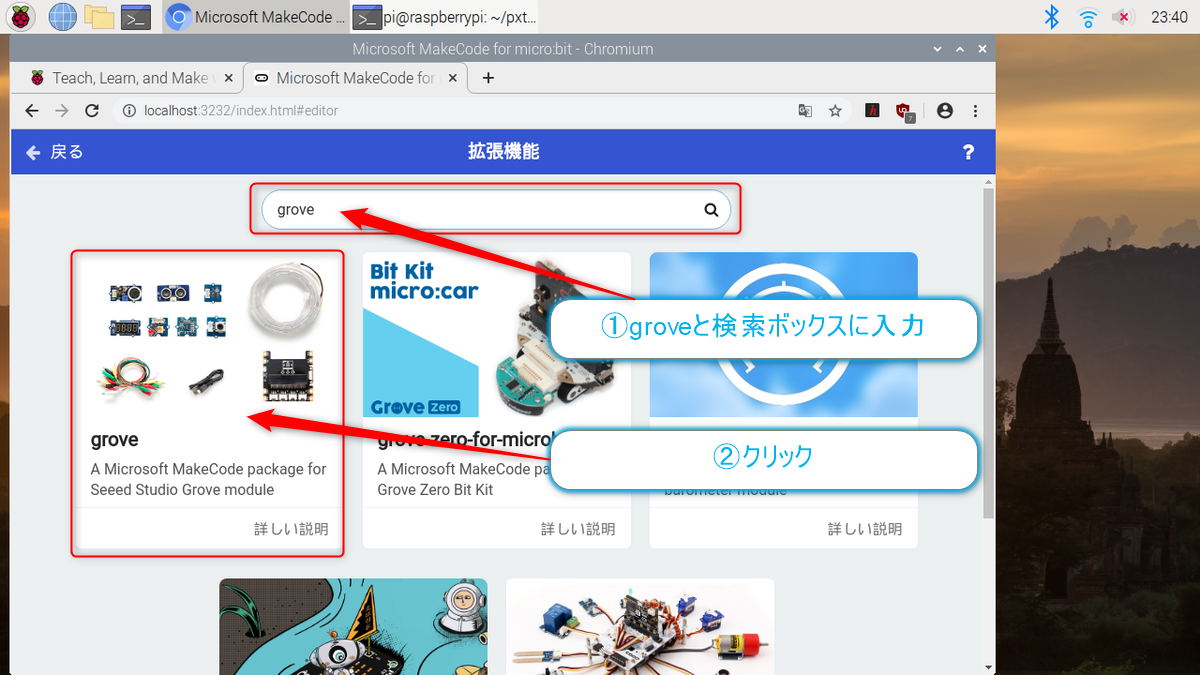Open the uBlock shield extension icon

pos(905,112)
